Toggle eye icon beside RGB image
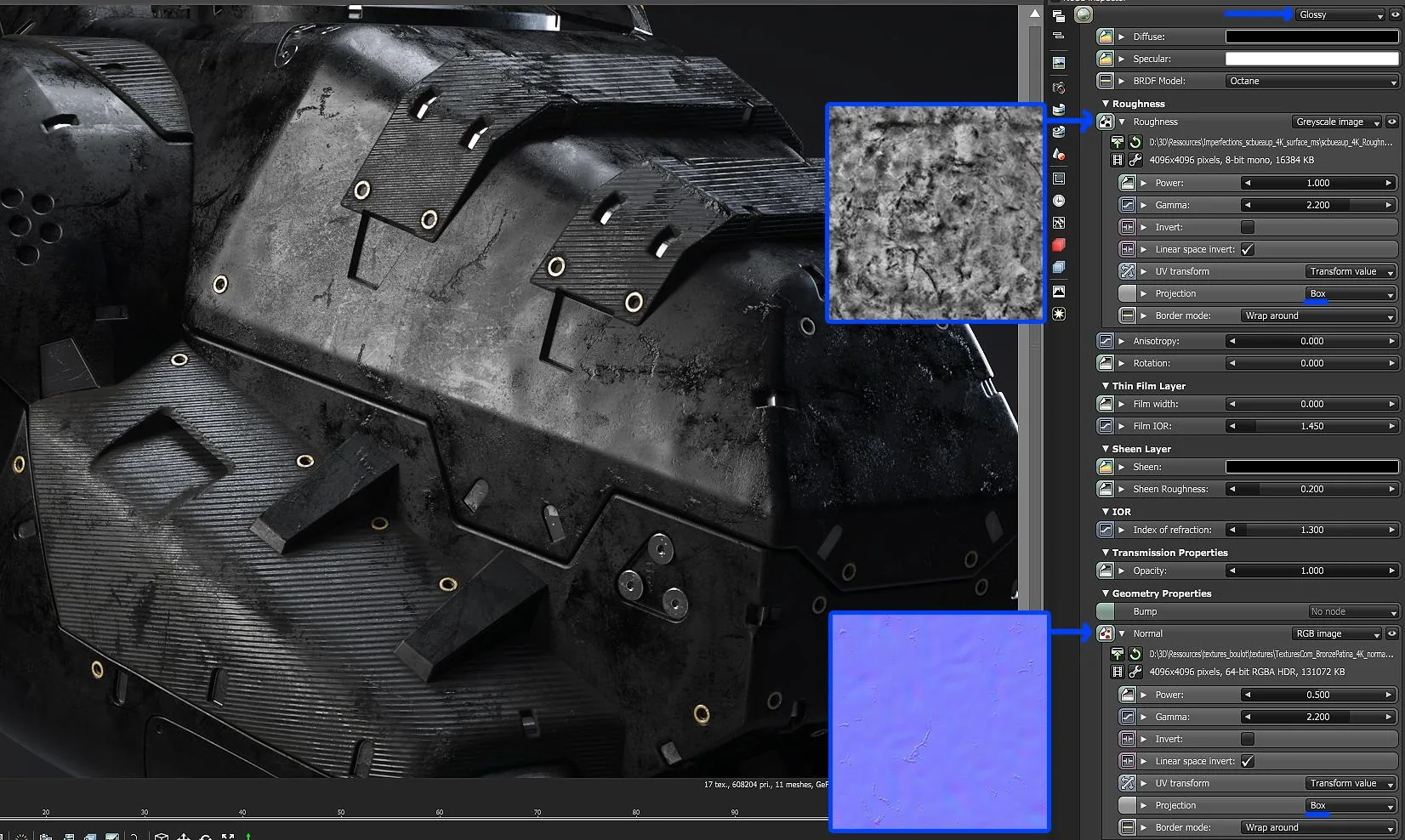Screen dimensions: 1405x840 (1392, 633)
